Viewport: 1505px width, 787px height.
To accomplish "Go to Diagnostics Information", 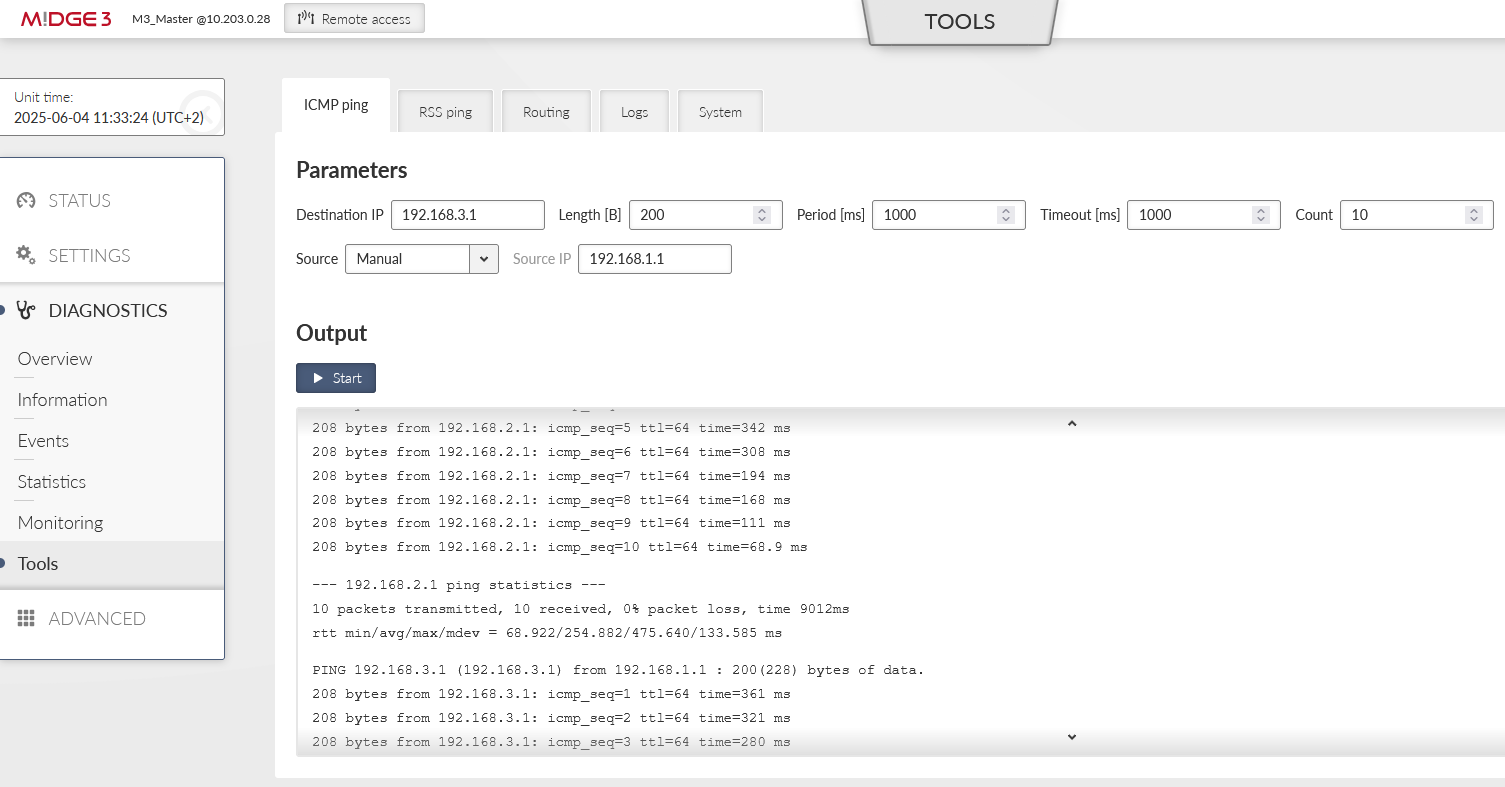I will pos(62,400).
